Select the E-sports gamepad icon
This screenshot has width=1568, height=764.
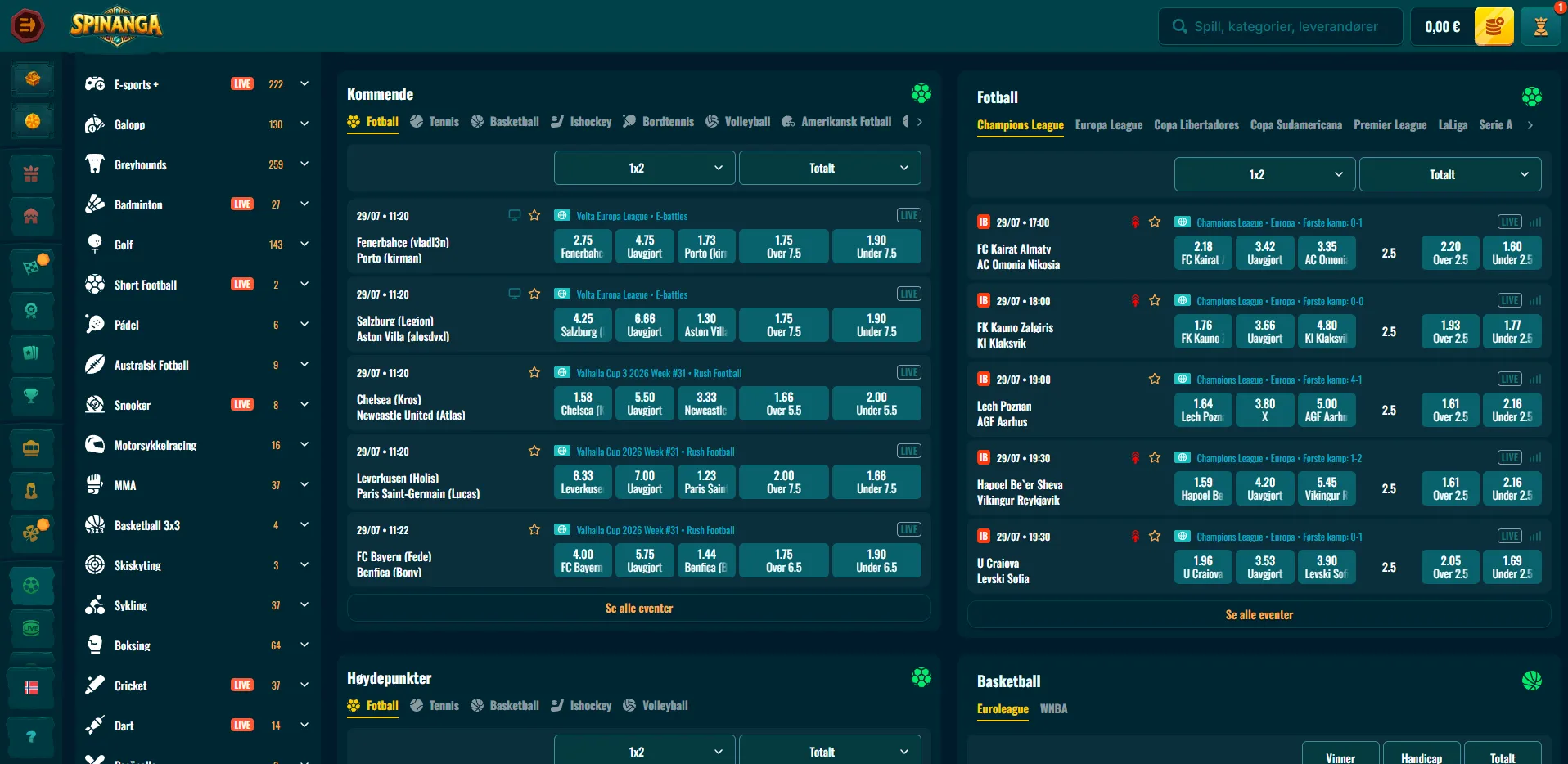coord(95,84)
